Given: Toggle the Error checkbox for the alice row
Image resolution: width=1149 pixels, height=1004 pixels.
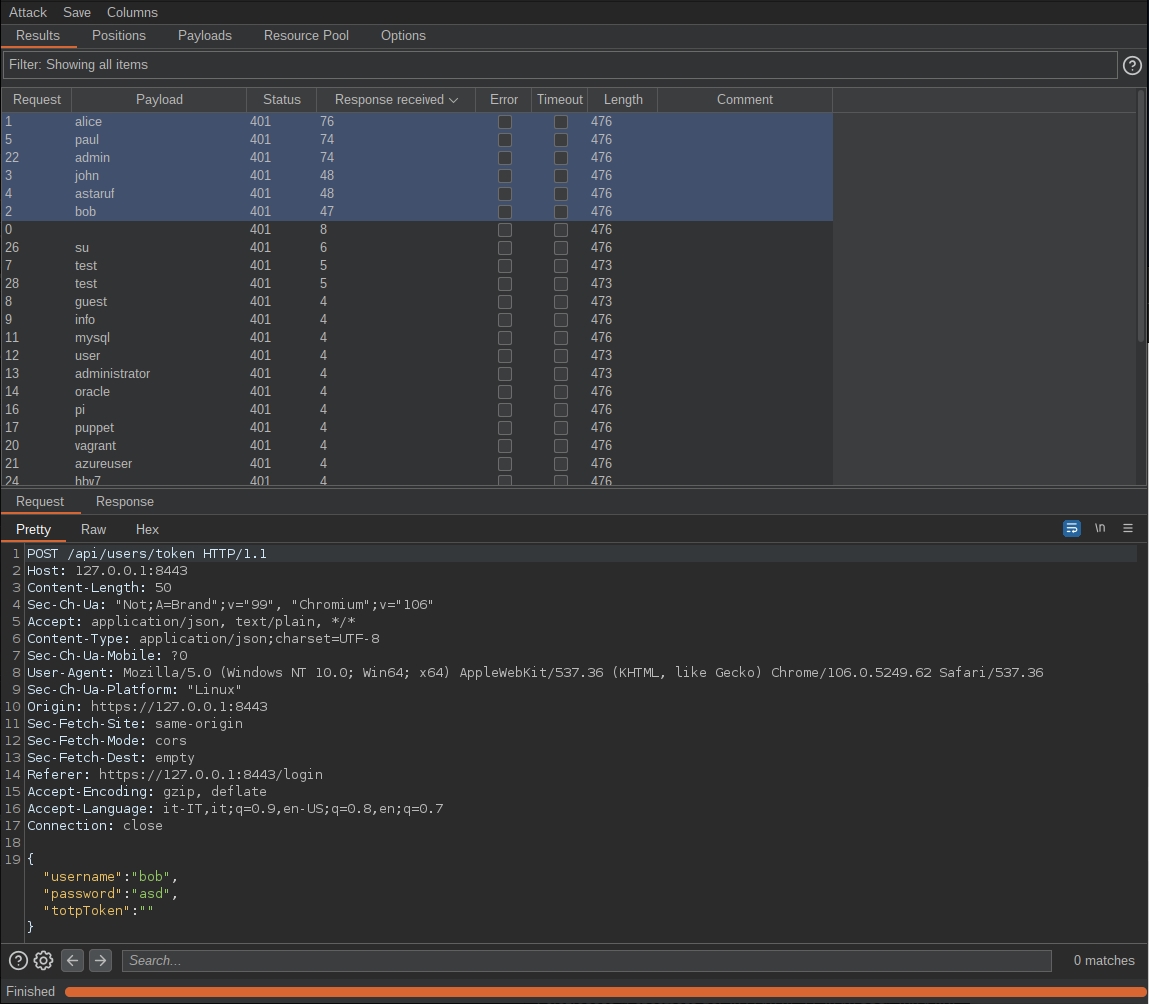Looking at the screenshot, I should tap(505, 122).
